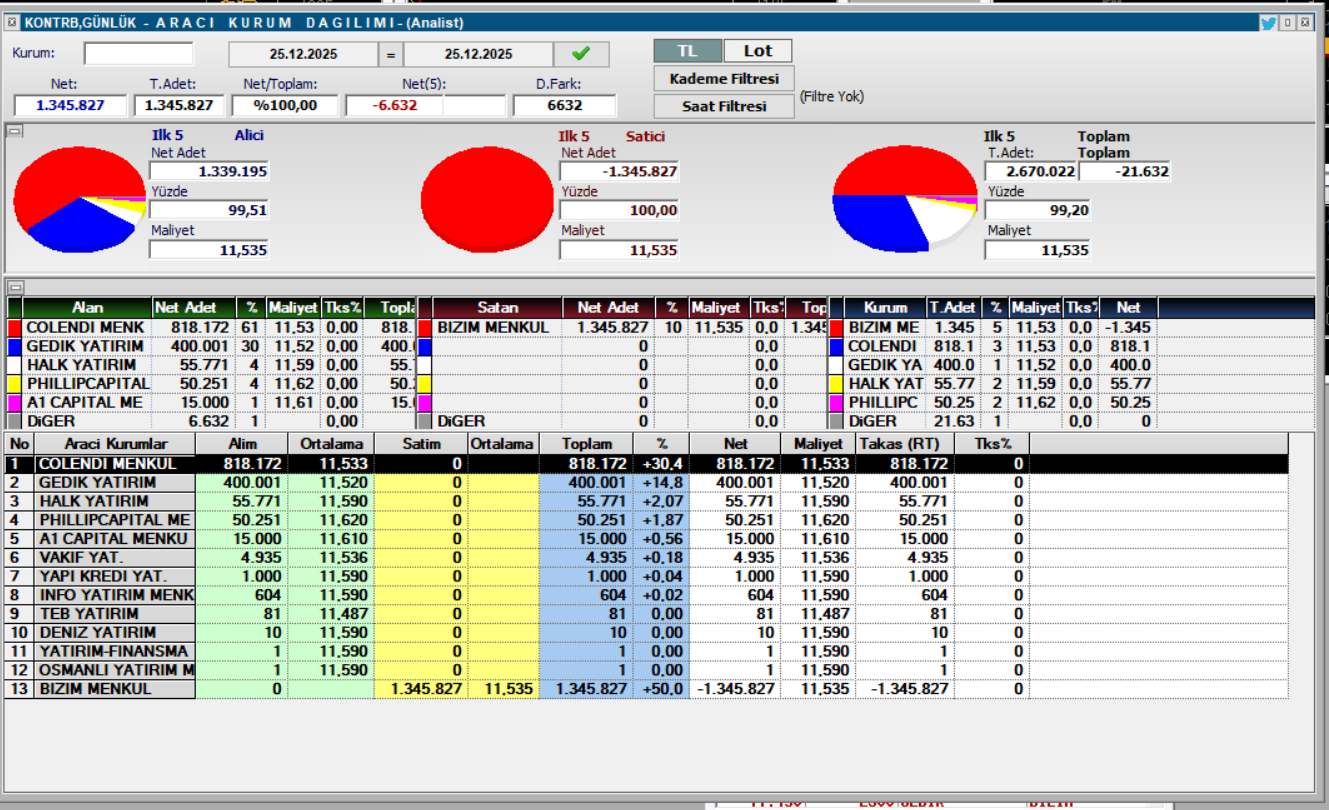Click the +50,0 percentage cell

click(662, 689)
